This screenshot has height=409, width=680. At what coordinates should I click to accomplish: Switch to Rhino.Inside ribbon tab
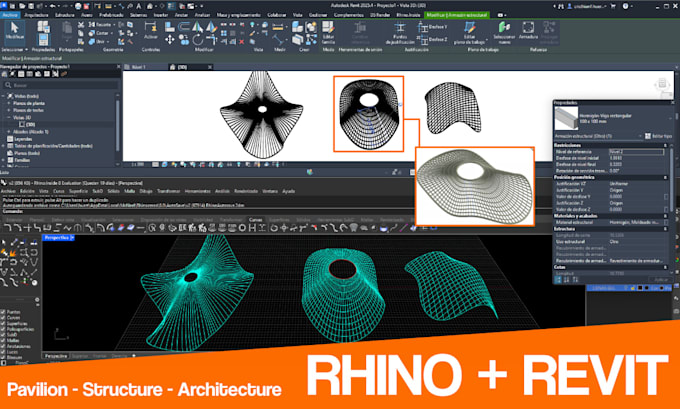pyautogui.click(x=408, y=15)
